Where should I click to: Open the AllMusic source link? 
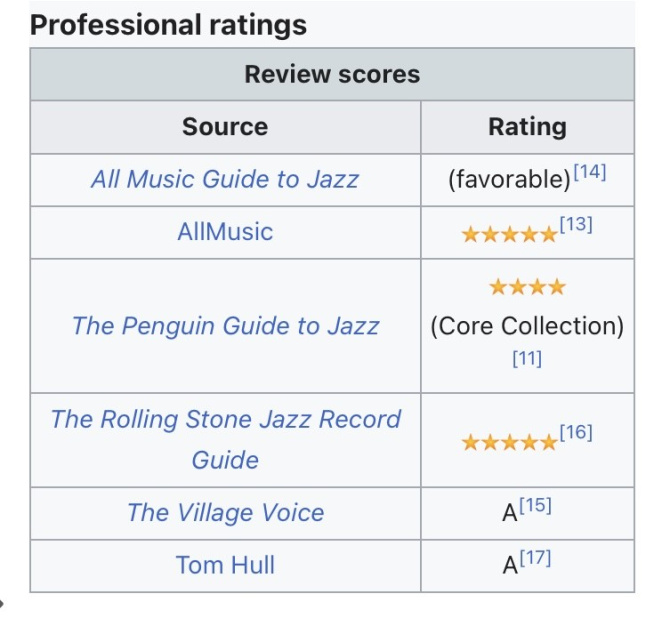[224, 232]
